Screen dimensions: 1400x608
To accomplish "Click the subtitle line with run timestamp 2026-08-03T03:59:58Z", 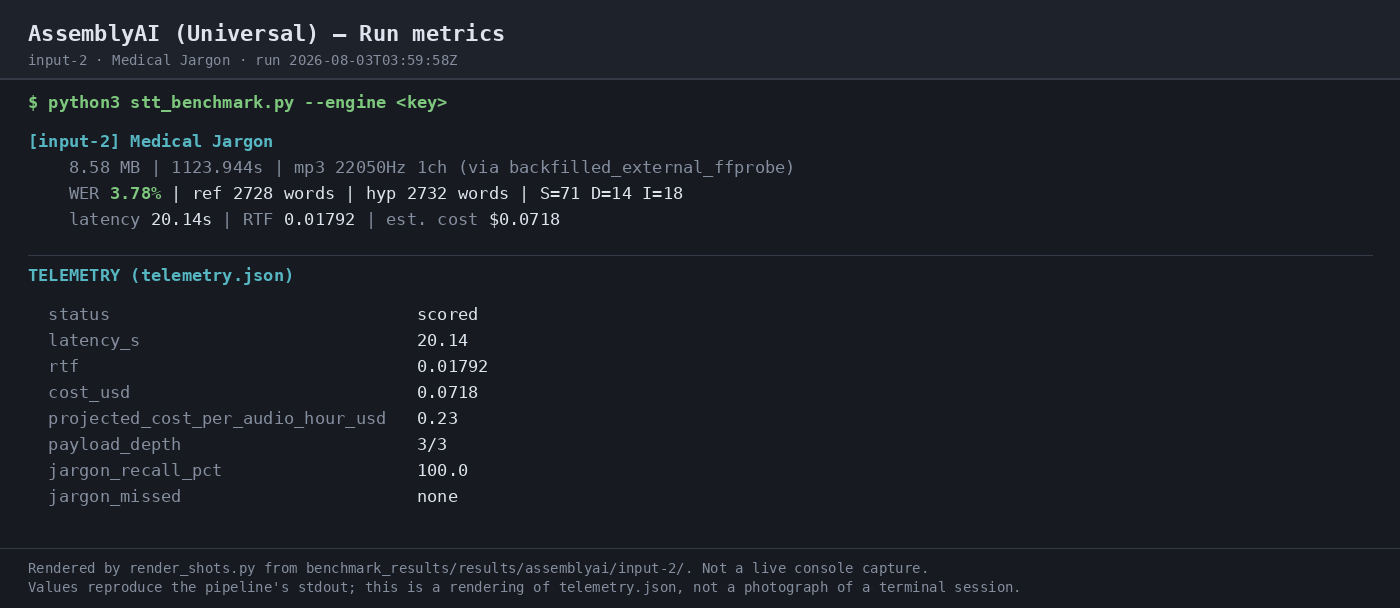I will pyautogui.click(x=242, y=61).
